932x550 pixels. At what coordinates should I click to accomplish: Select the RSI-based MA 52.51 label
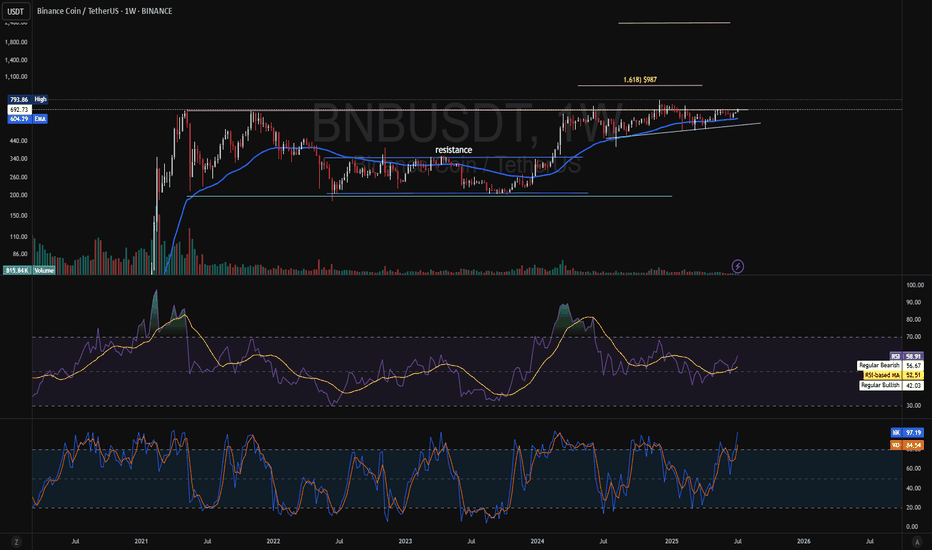(893, 375)
